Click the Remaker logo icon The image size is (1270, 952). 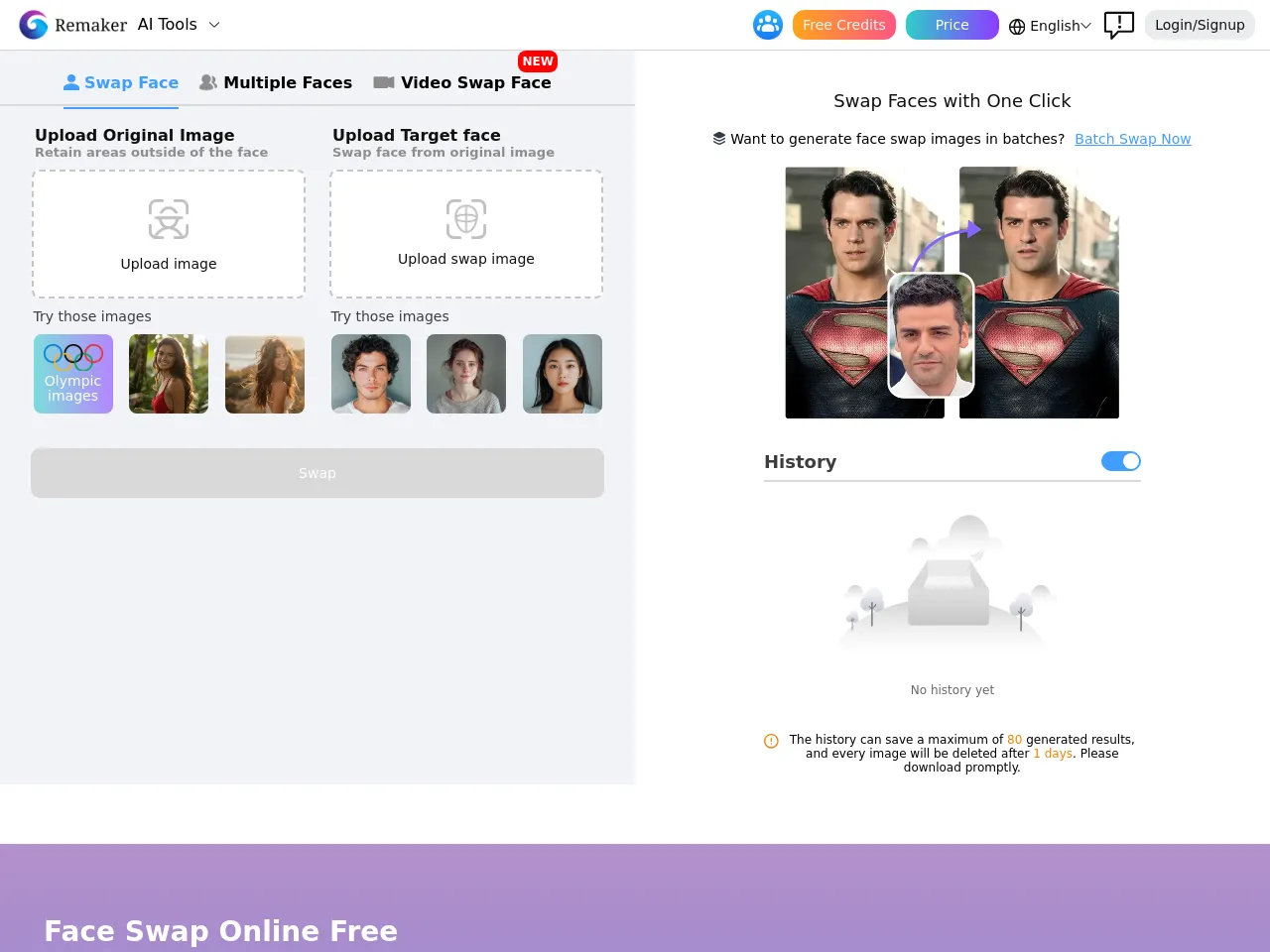pos(34,25)
